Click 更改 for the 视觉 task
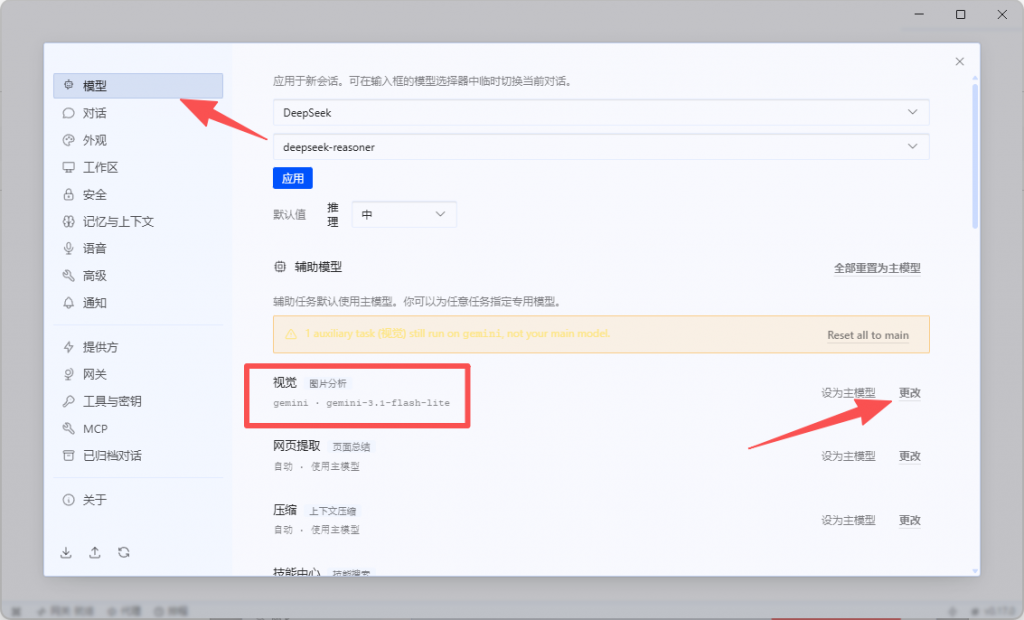 point(910,393)
